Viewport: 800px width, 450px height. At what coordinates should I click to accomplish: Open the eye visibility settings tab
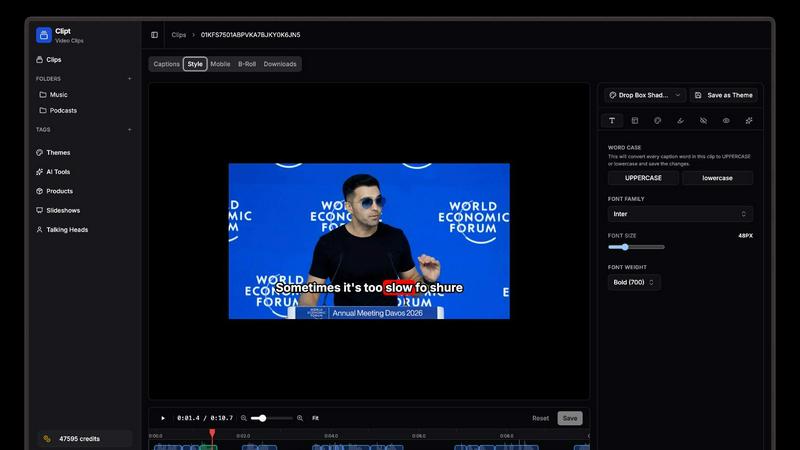(726, 120)
